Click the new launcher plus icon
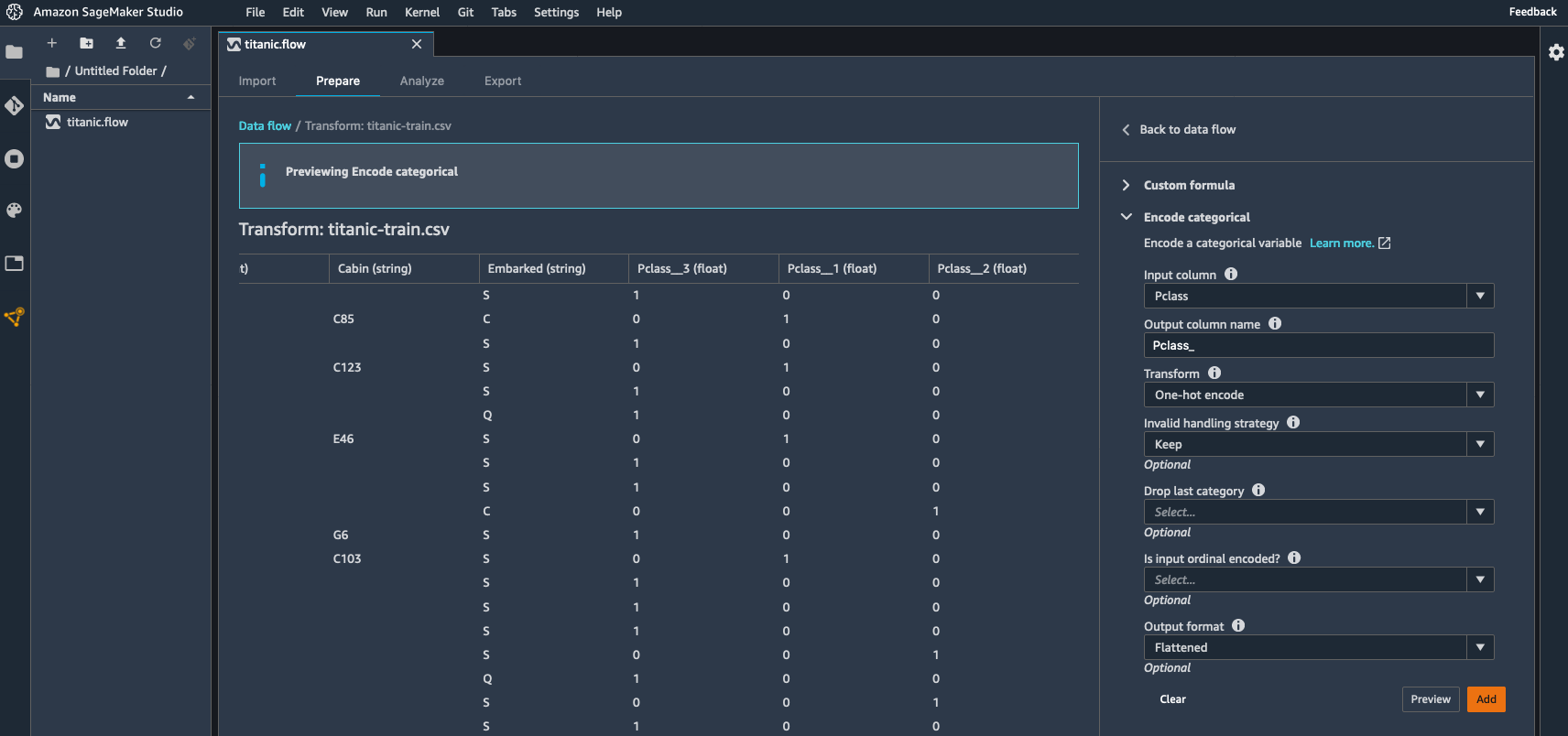 point(52,43)
